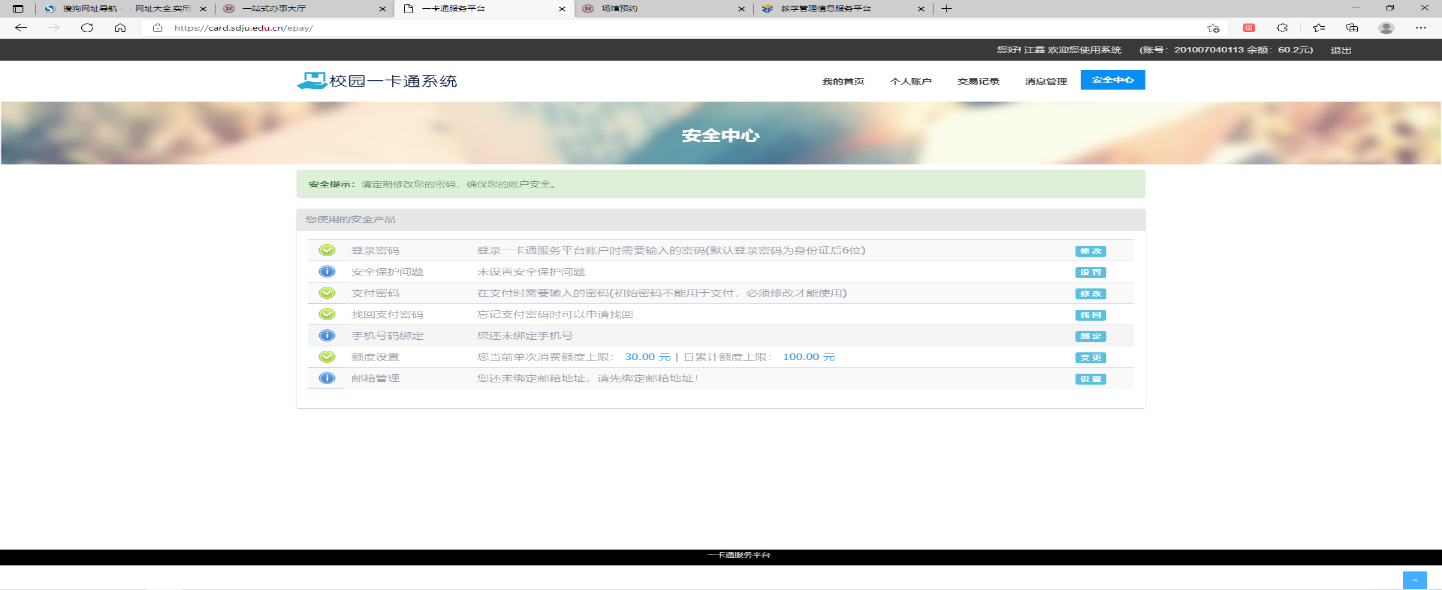Screen dimensions: 1442x590
Task: Go to the browser home page icon
Action: 120,28
